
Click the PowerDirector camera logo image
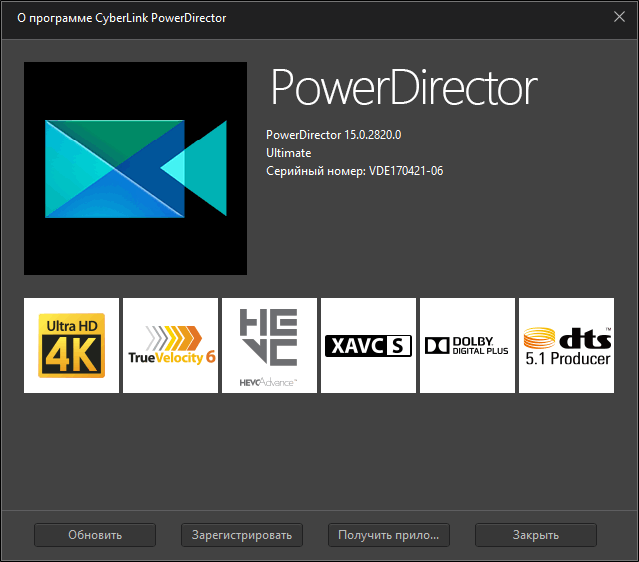tap(135, 168)
